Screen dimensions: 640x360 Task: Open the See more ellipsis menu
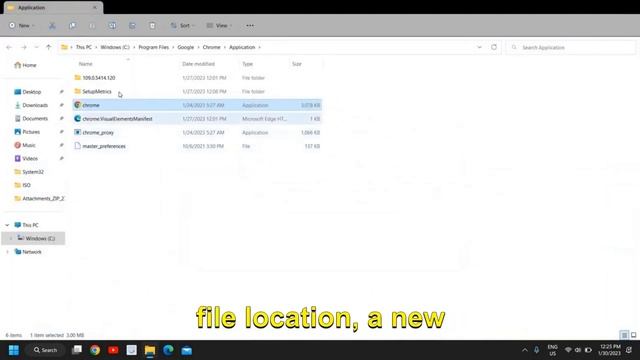[250, 26]
